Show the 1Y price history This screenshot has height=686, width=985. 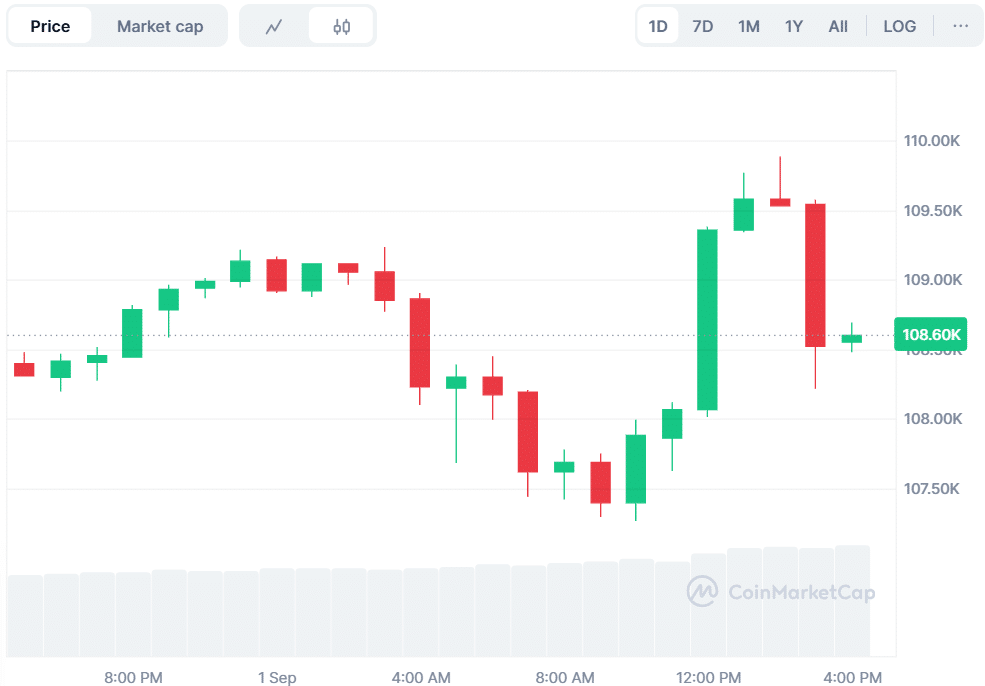(x=794, y=26)
